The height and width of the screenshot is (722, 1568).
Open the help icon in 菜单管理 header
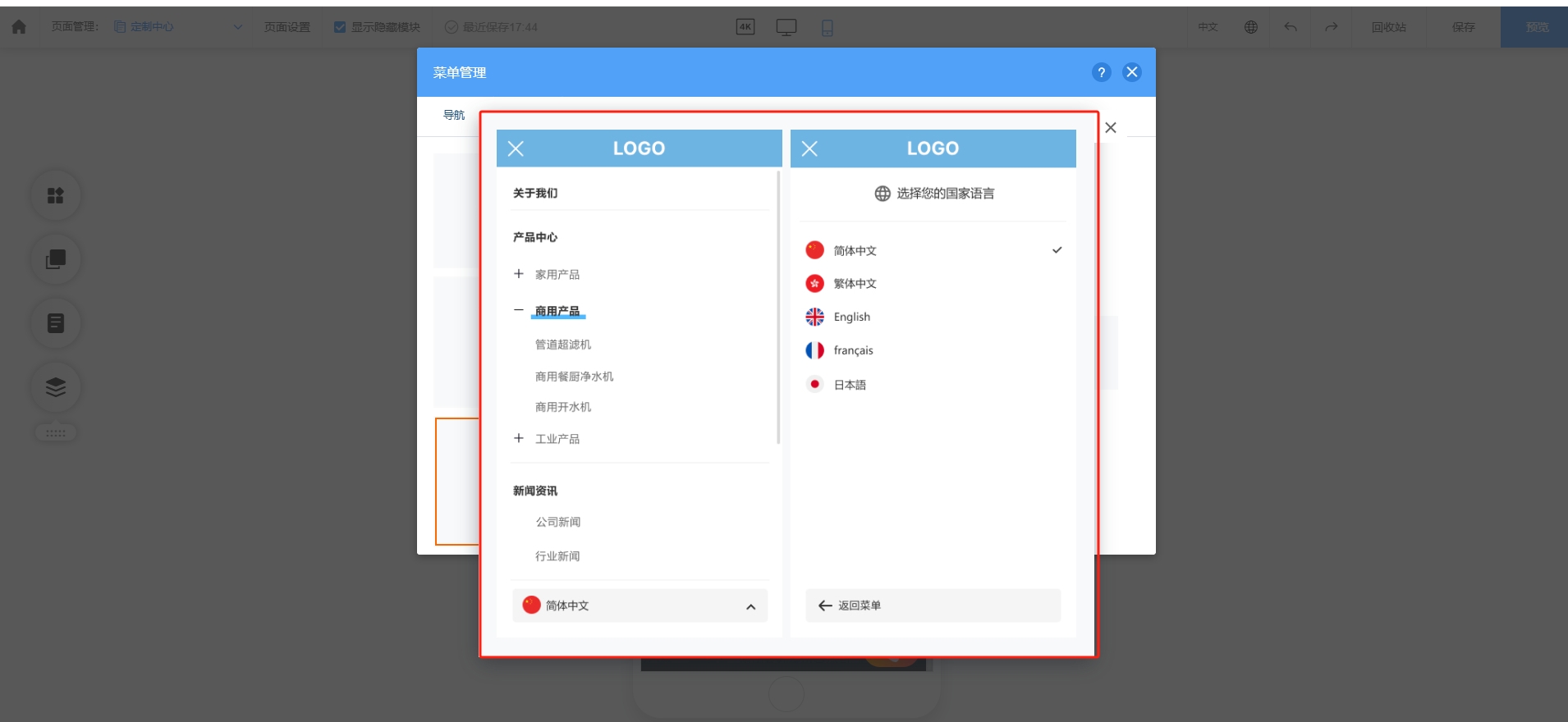click(x=1101, y=72)
